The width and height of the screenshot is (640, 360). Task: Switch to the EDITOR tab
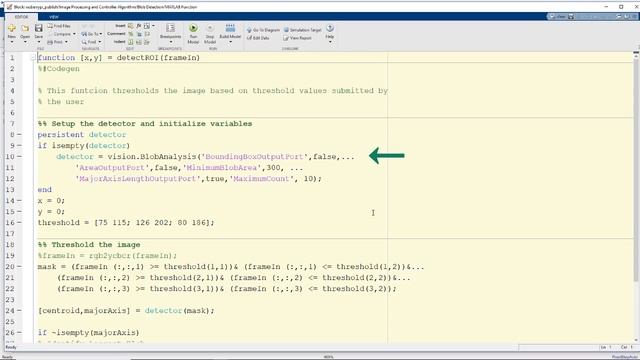pos(22,17)
